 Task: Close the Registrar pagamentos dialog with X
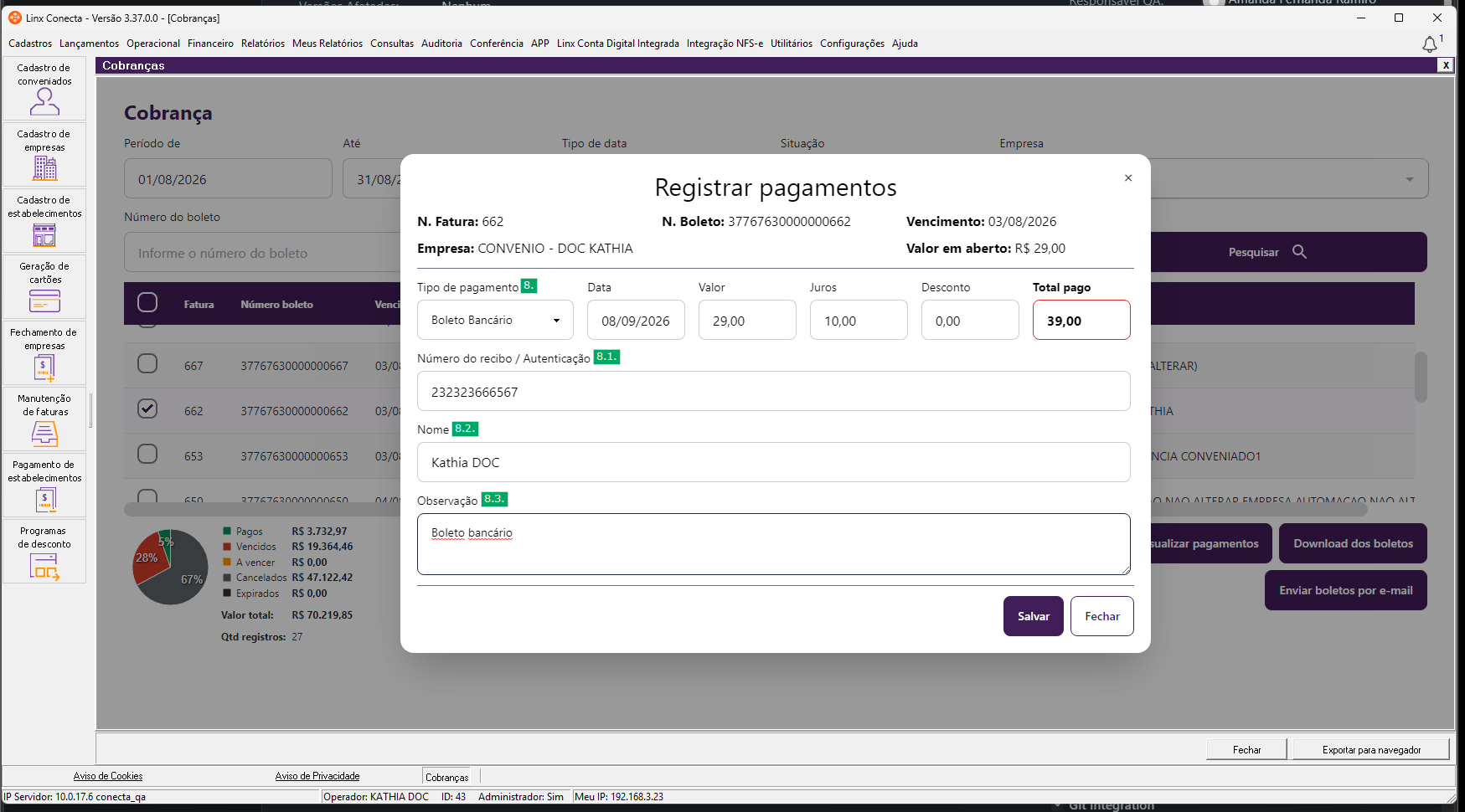1128,177
